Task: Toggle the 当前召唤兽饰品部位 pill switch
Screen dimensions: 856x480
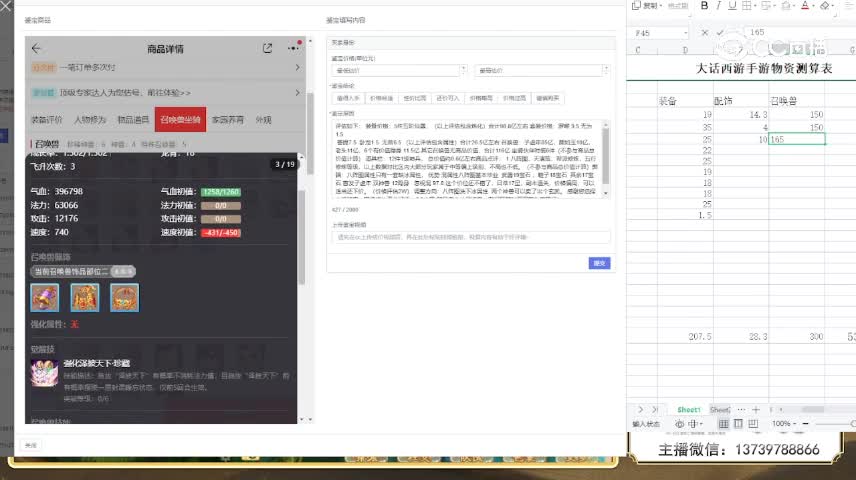Action: click(123, 271)
